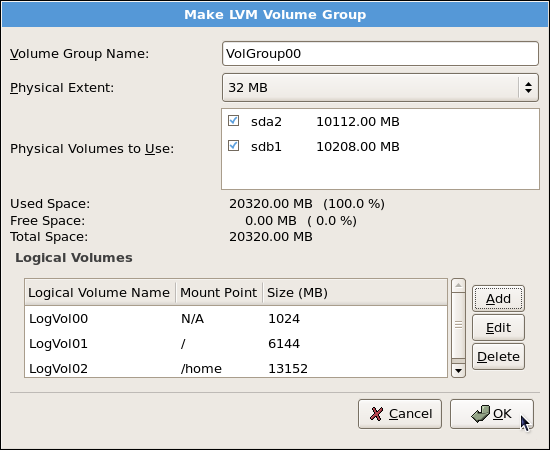Click the 10208.00 MB size text
Viewport: 550px width, 450px height.
(x=358, y=146)
